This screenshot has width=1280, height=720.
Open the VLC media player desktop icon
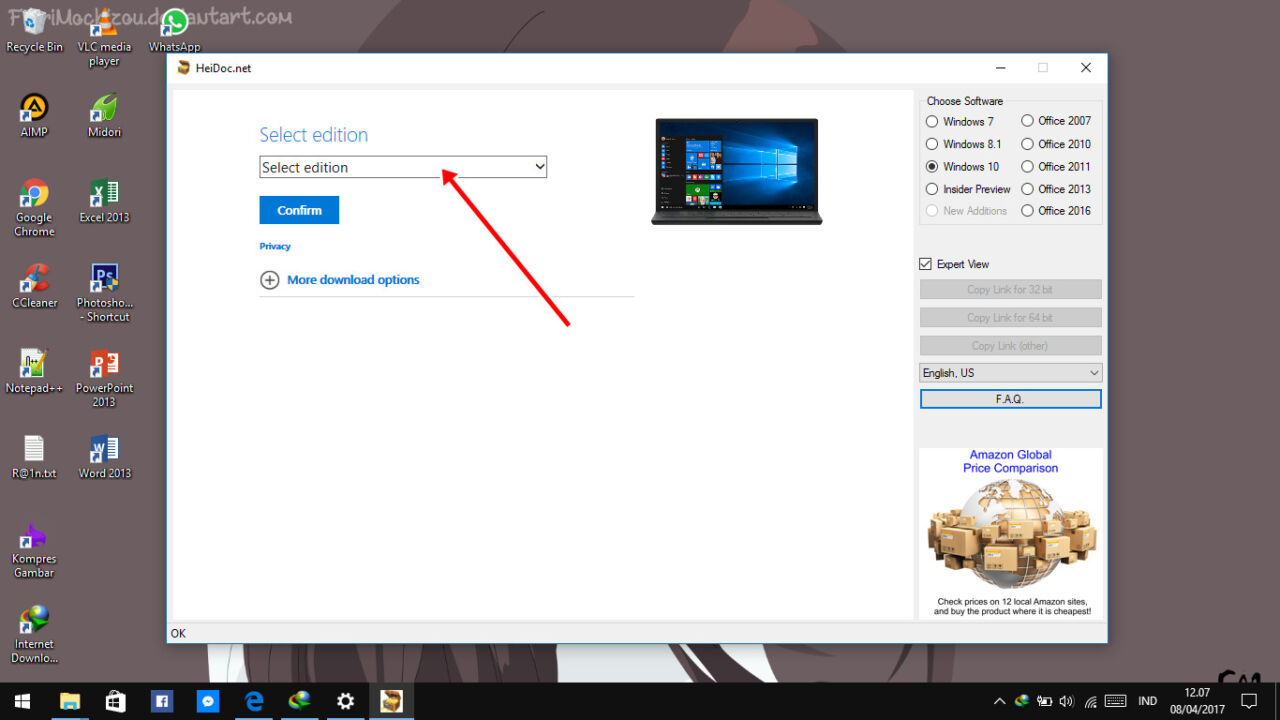pyautogui.click(x=104, y=27)
